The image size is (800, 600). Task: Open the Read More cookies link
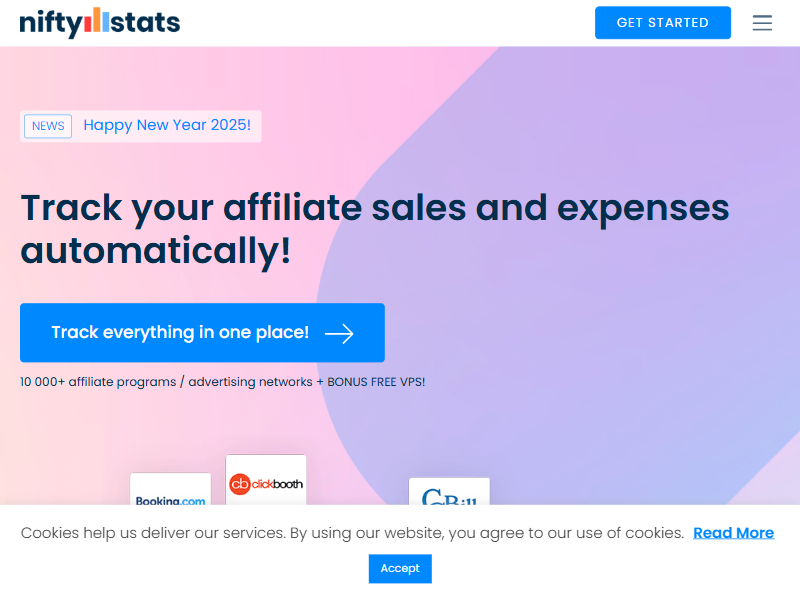click(733, 533)
